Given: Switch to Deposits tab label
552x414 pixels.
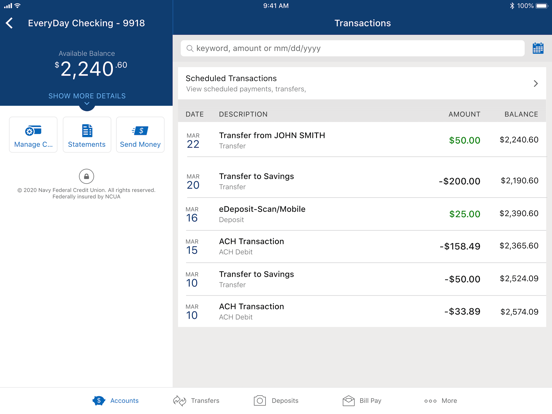Looking at the screenshot, I should pyautogui.click(x=285, y=401).
